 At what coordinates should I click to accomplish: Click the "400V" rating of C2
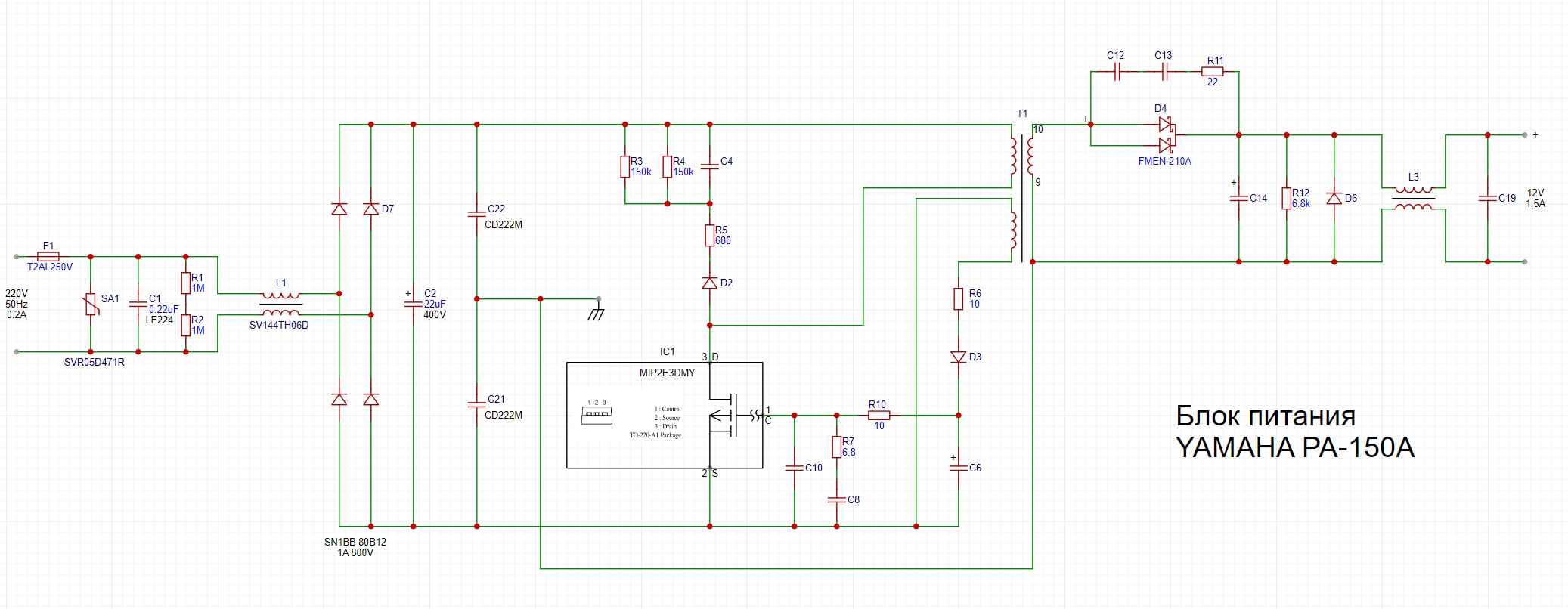(x=435, y=314)
